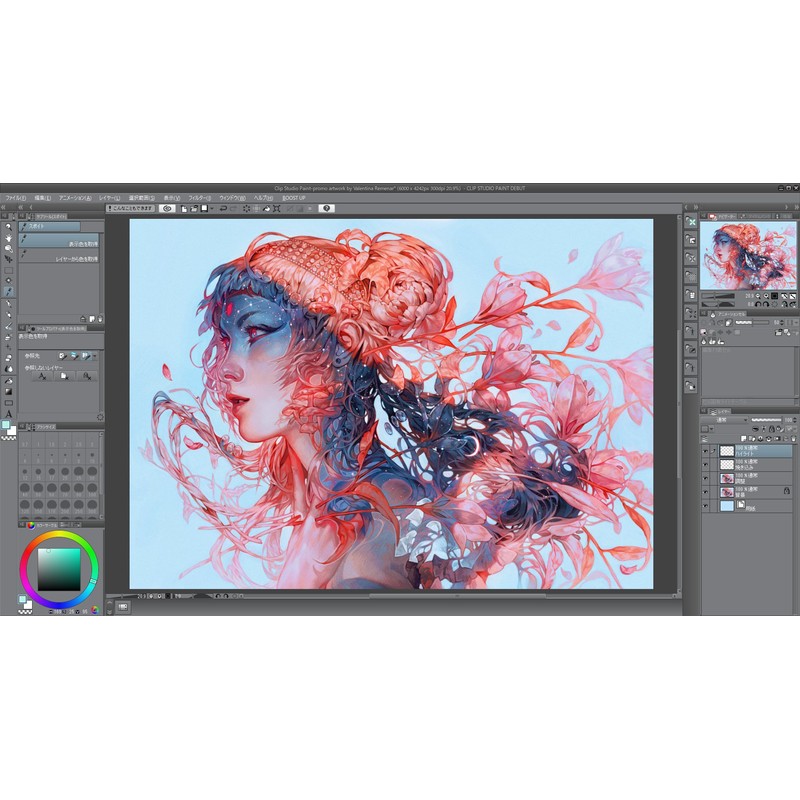The image size is (800, 800).
Task: Click the Navigator zoom slider
Action: 718,296
